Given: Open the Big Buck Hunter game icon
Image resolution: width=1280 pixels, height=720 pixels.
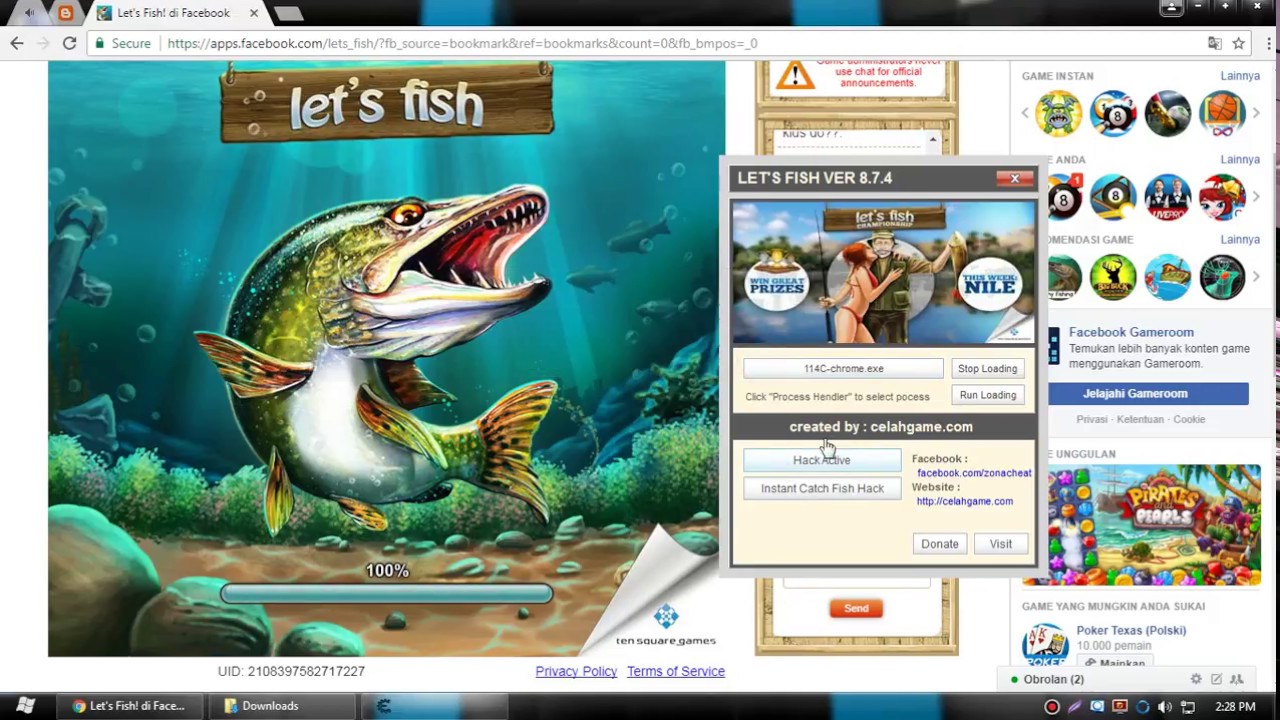Looking at the screenshot, I should coord(1113,277).
